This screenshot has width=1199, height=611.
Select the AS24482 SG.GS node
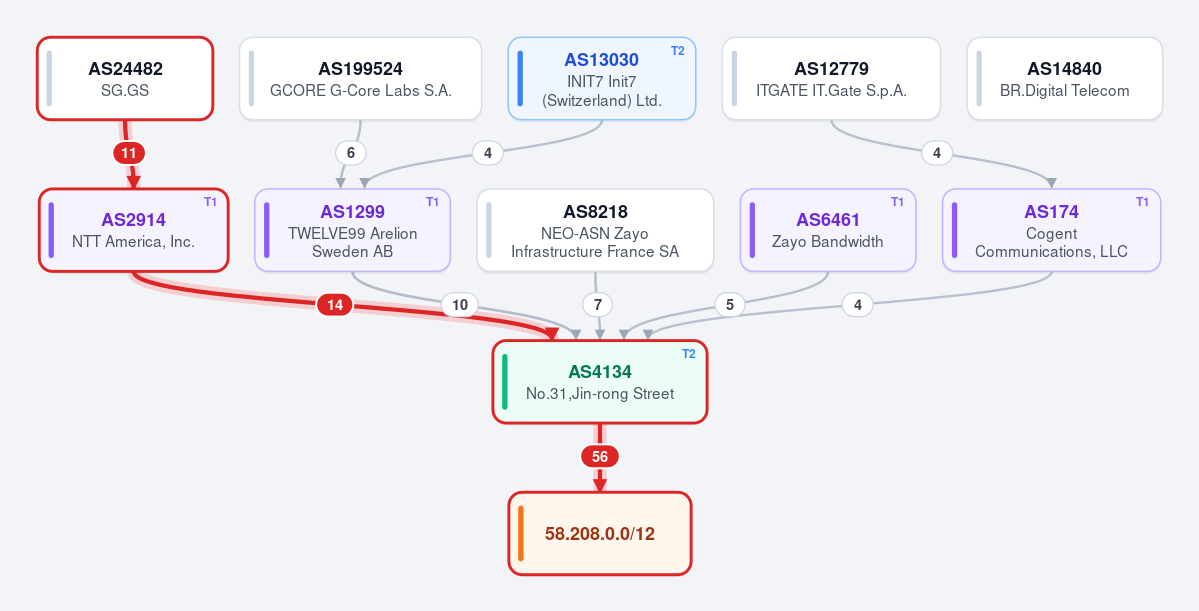pyautogui.click(x=125, y=79)
